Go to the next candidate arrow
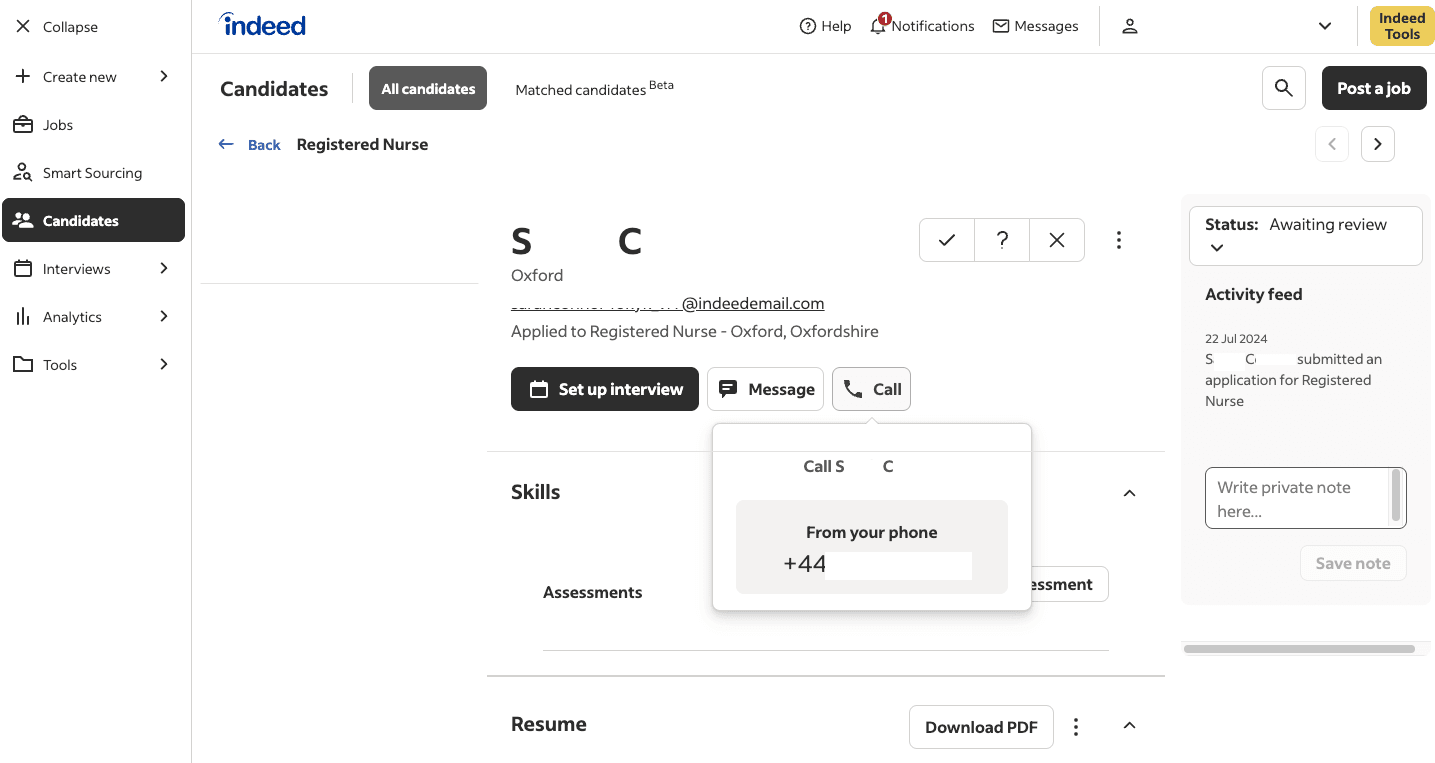 (1378, 144)
